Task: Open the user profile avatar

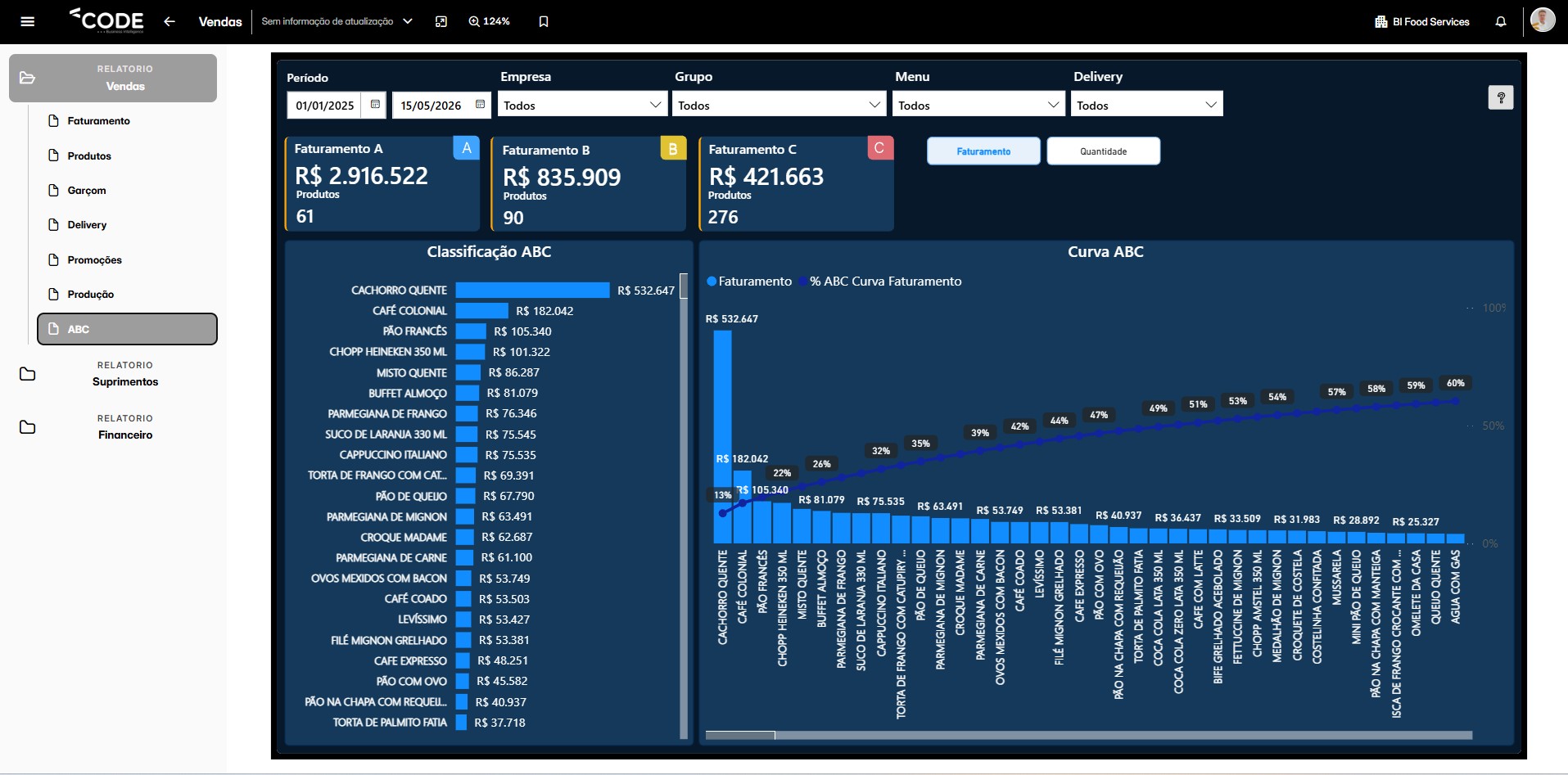Action: point(1543,20)
